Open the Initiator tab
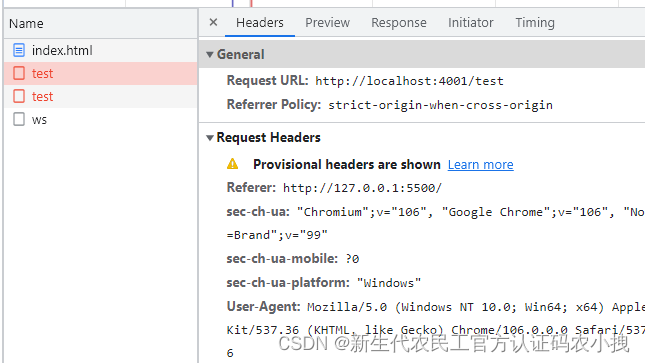This screenshot has width=645, height=363. pos(471,23)
